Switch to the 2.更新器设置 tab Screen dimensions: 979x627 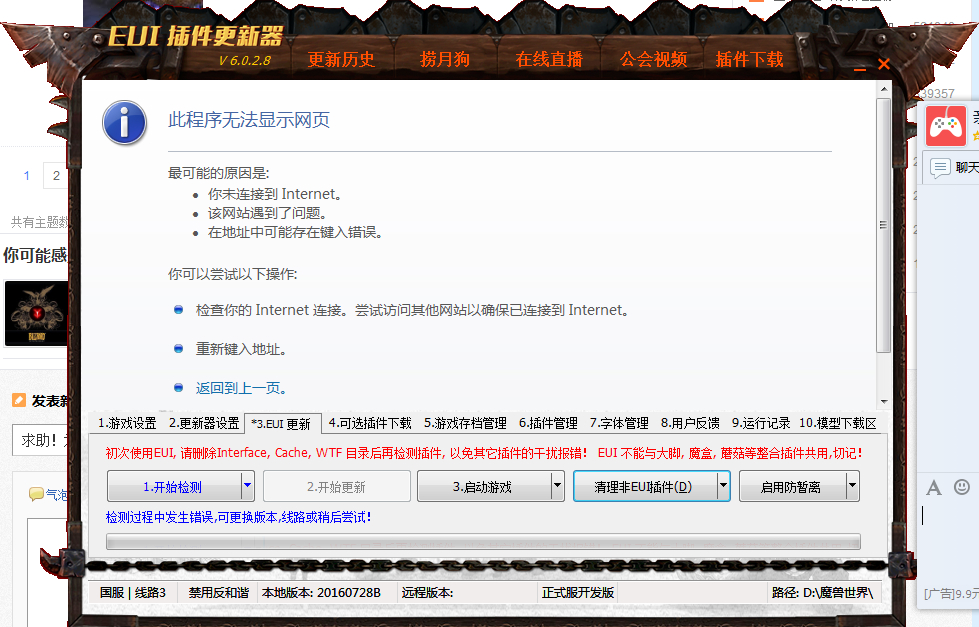coord(204,423)
